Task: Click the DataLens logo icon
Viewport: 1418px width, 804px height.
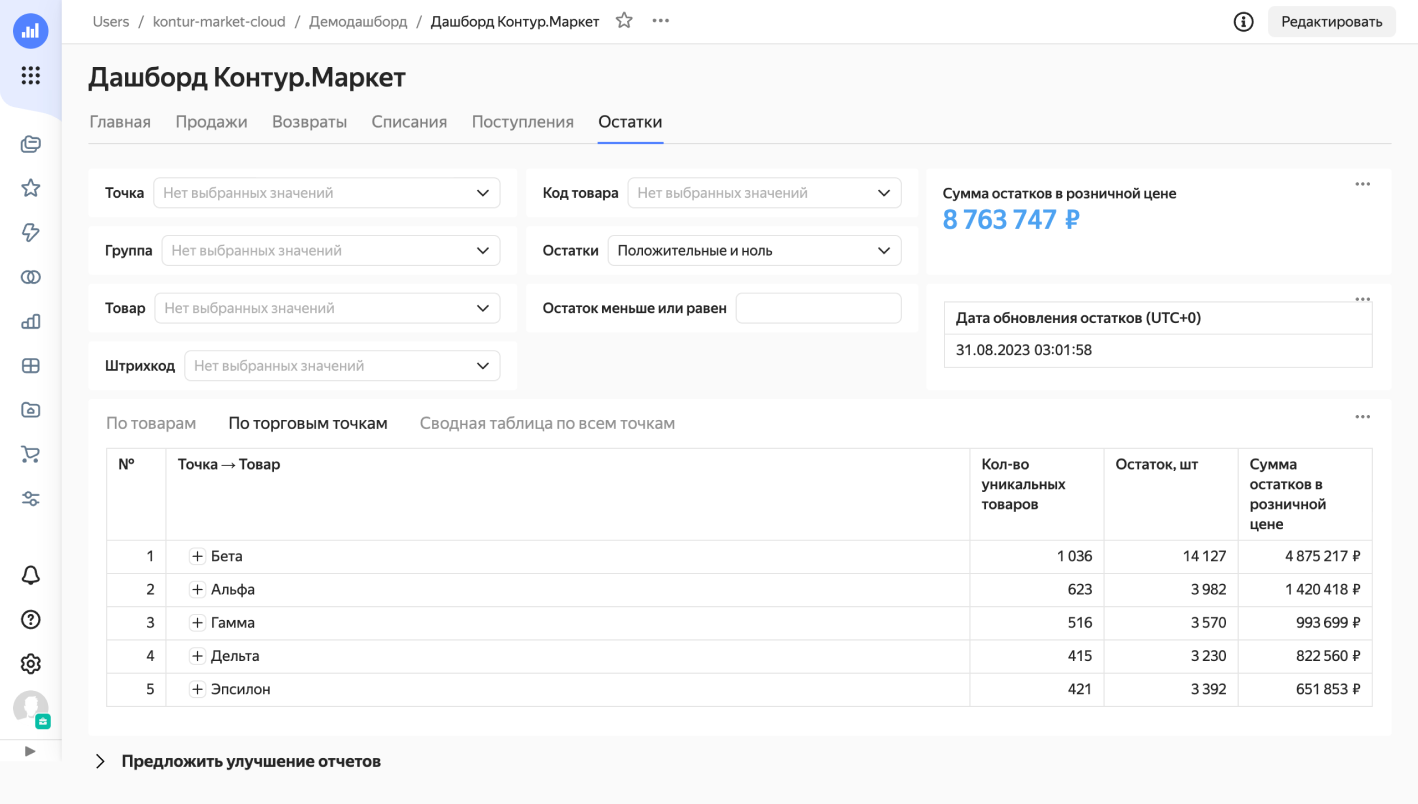Action: click(30, 31)
